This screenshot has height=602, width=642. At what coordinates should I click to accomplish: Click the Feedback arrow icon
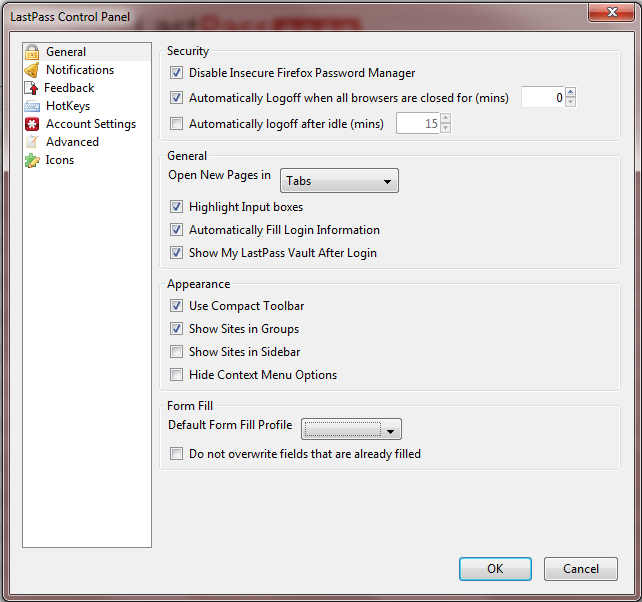click(32, 88)
